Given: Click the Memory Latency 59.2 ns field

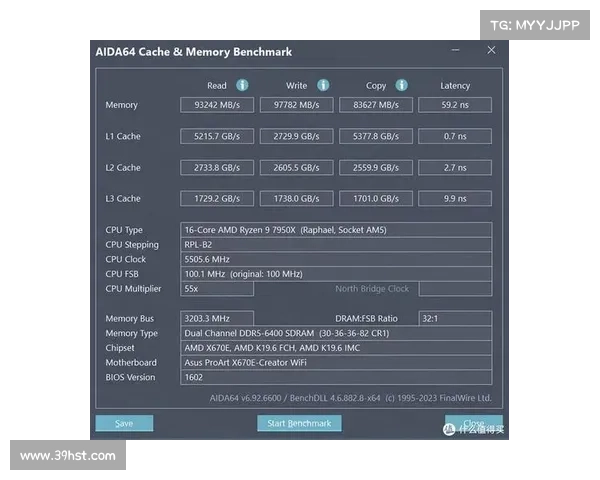Looking at the screenshot, I should pyautogui.click(x=455, y=105).
